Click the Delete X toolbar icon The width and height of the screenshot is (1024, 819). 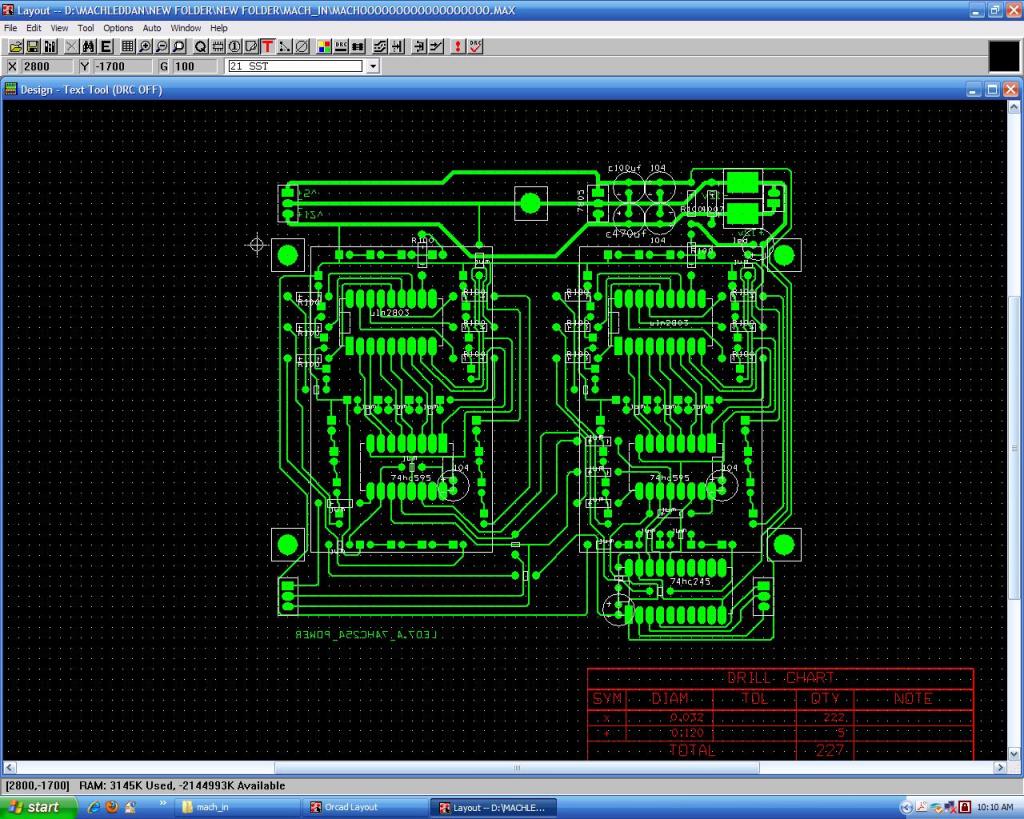(x=71, y=46)
